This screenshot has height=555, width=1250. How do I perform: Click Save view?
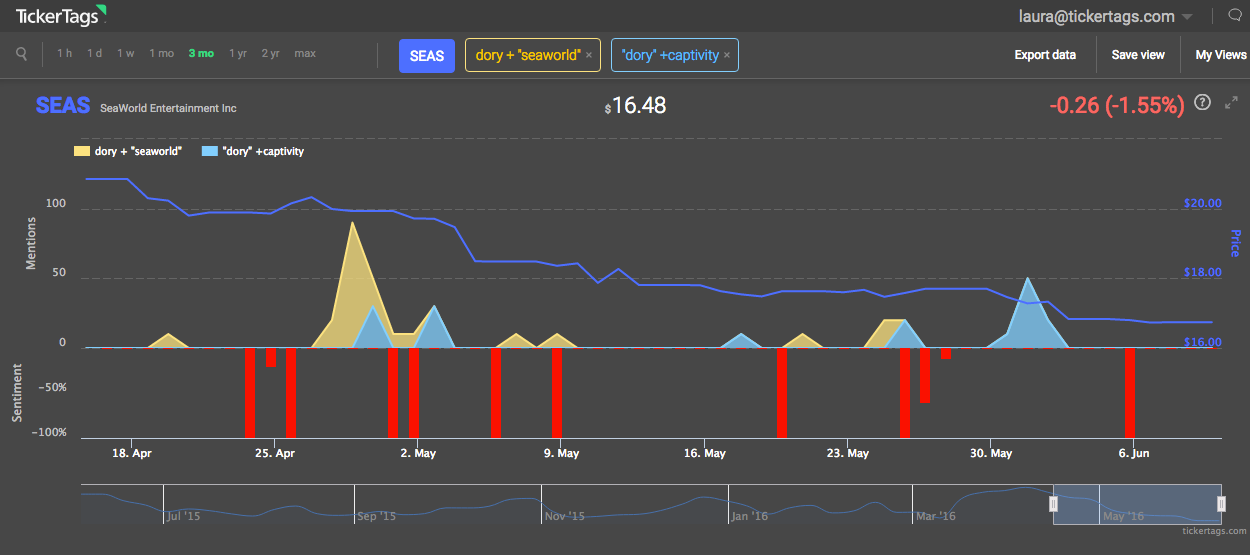1138,55
